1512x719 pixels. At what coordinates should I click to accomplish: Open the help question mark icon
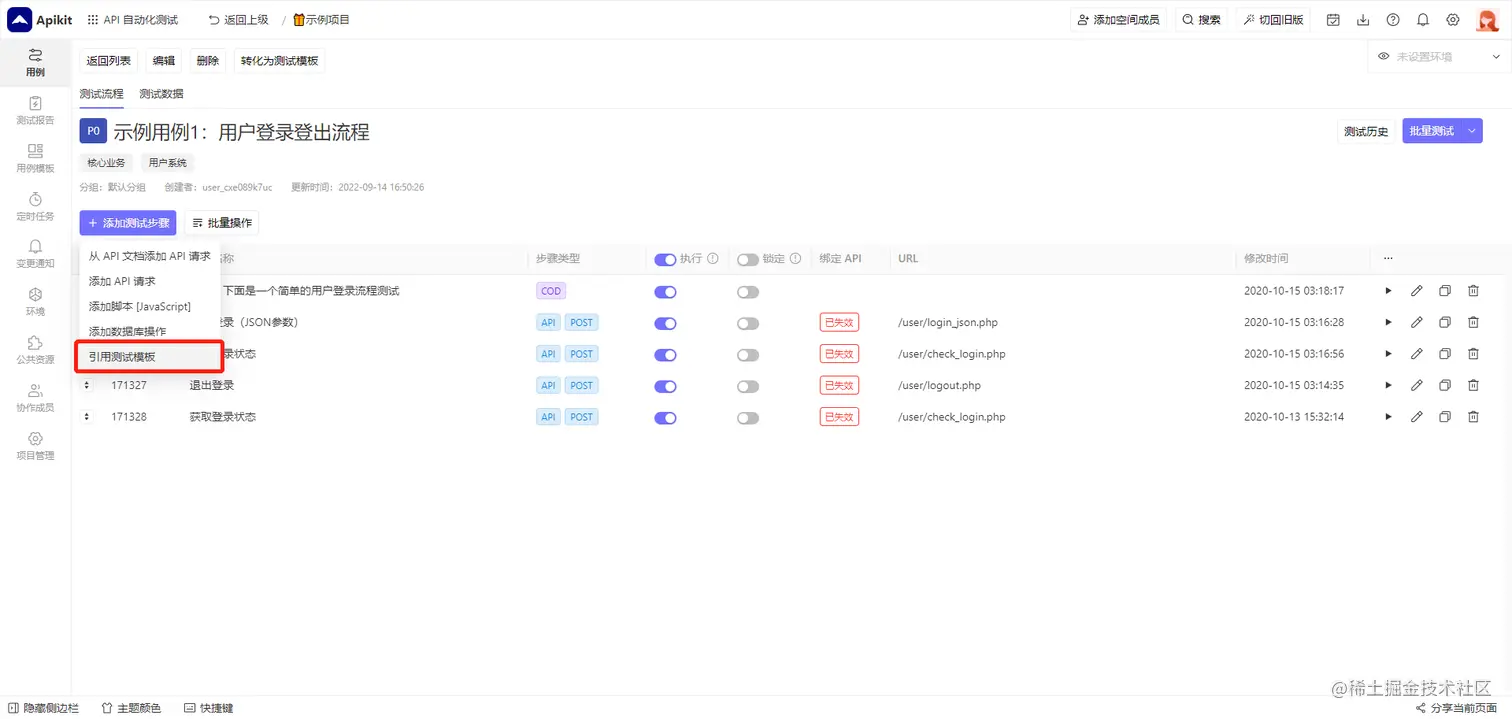[1393, 20]
